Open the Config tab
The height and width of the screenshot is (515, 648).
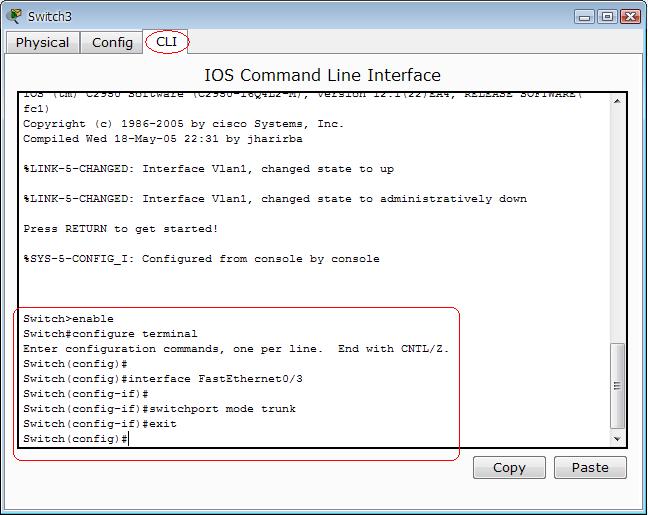click(112, 43)
